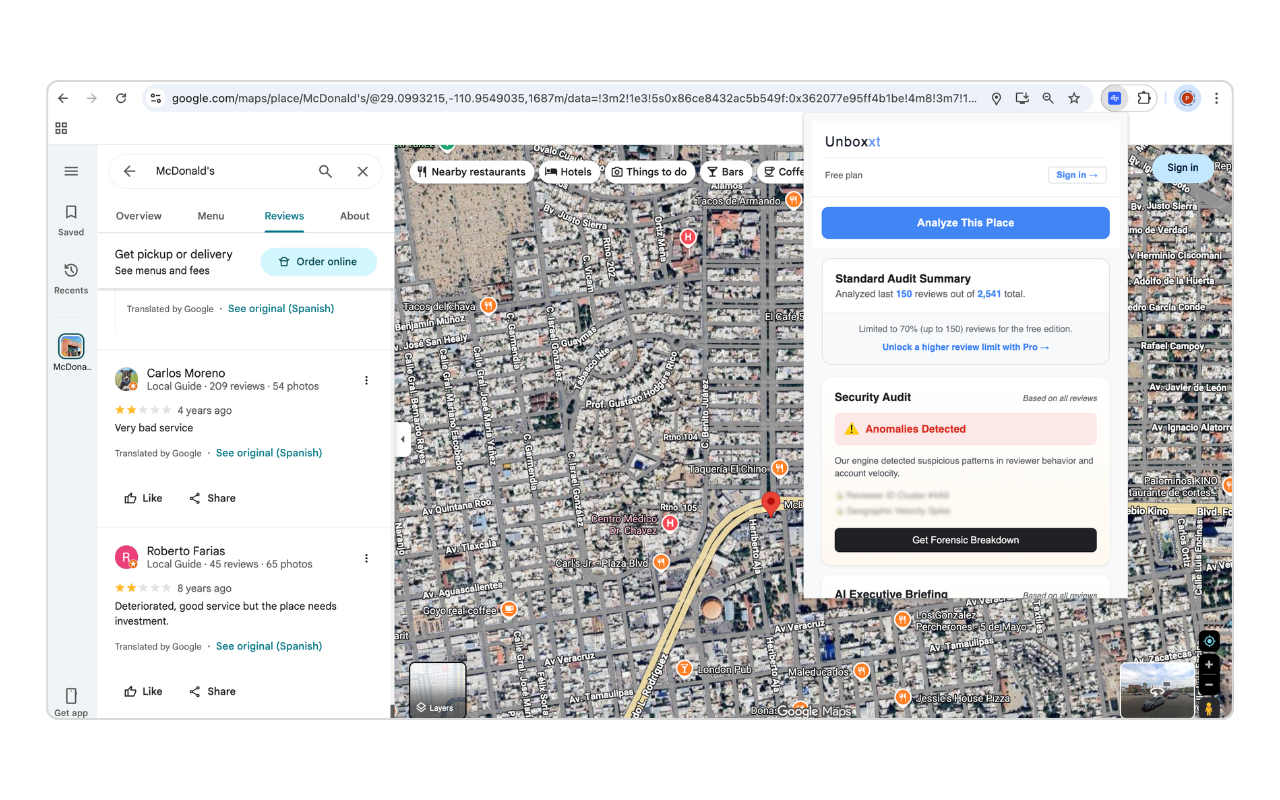Open Unlock a higher review limit link
The image size is (1280, 800).
(x=965, y=347)
